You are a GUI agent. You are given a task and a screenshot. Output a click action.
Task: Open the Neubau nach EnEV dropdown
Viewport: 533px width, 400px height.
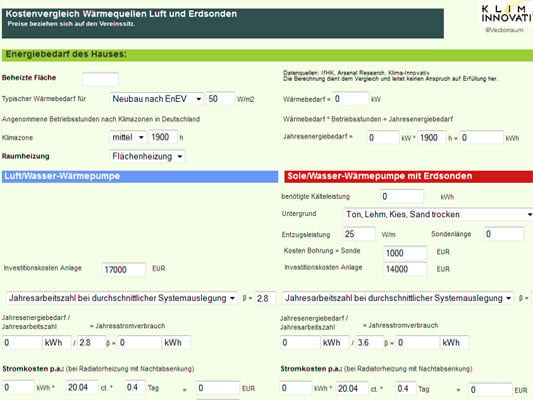(156, 99)
